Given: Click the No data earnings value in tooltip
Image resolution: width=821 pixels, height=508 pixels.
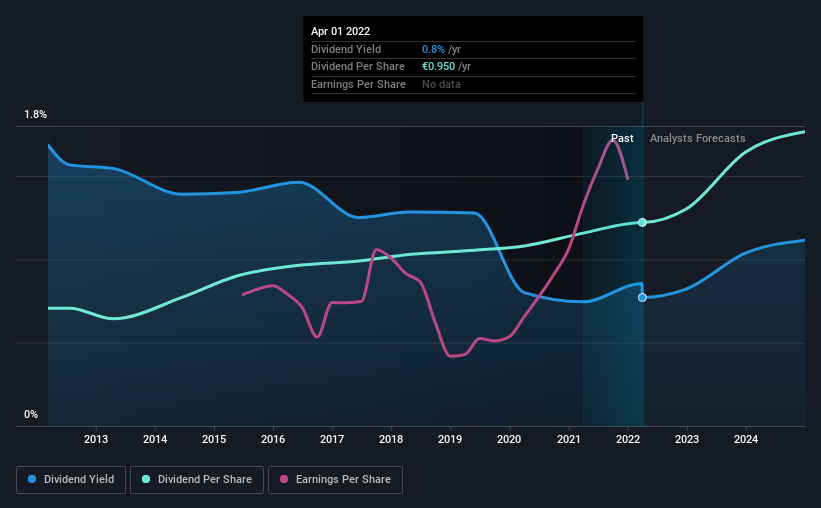Looking at the screenshot, I should pyautogui.click(x=441, y=84).
